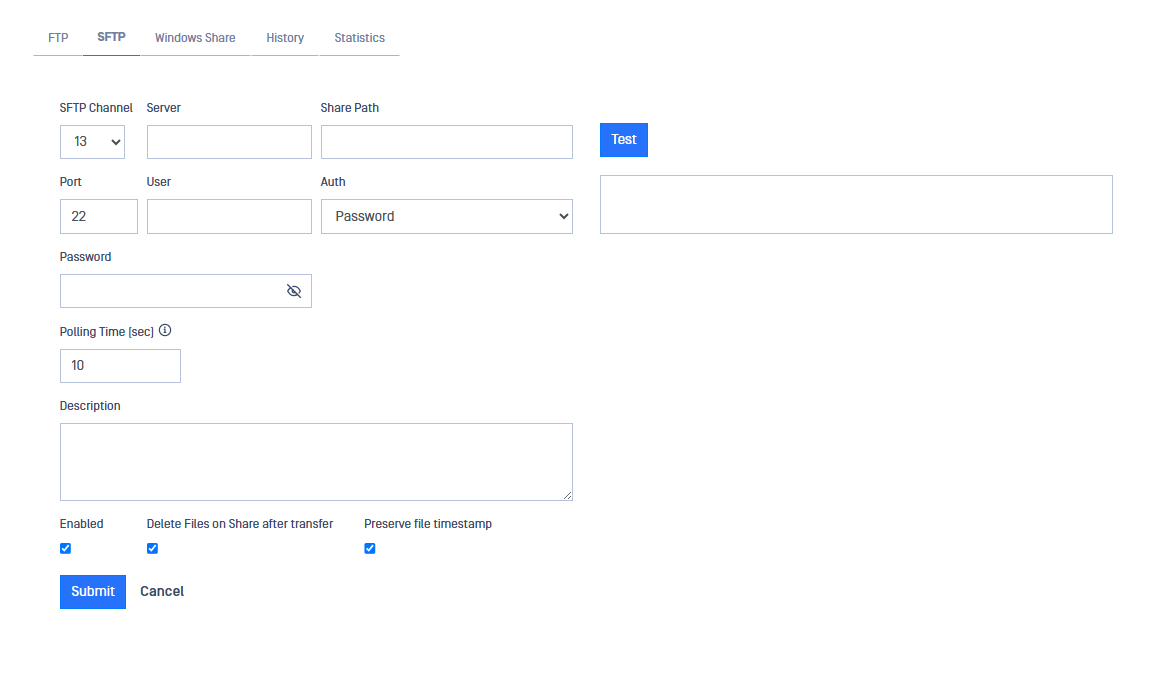
Task: Select the Port field containing 22
Action: click(x=99, y=216)
